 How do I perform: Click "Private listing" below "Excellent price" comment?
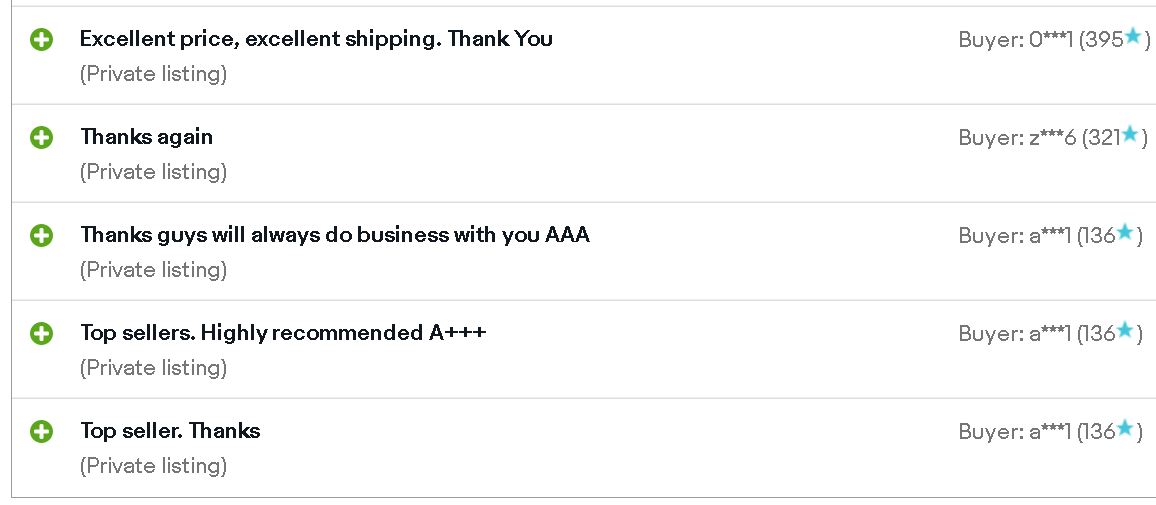click(153, 74)
